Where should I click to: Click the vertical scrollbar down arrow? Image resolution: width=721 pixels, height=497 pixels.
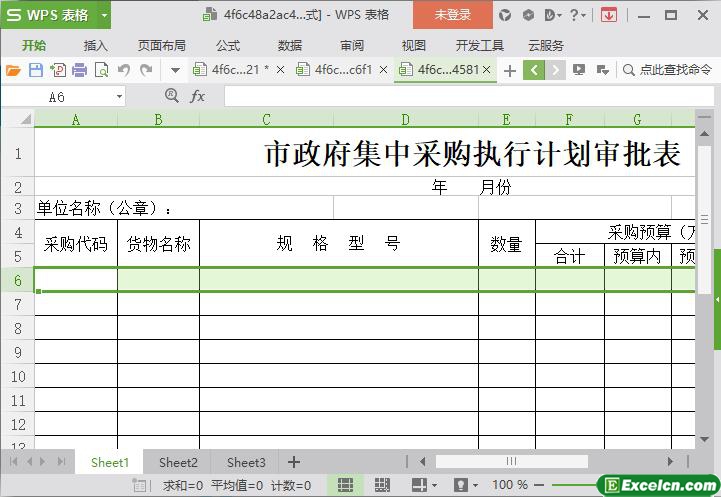(x=704, y=440)
